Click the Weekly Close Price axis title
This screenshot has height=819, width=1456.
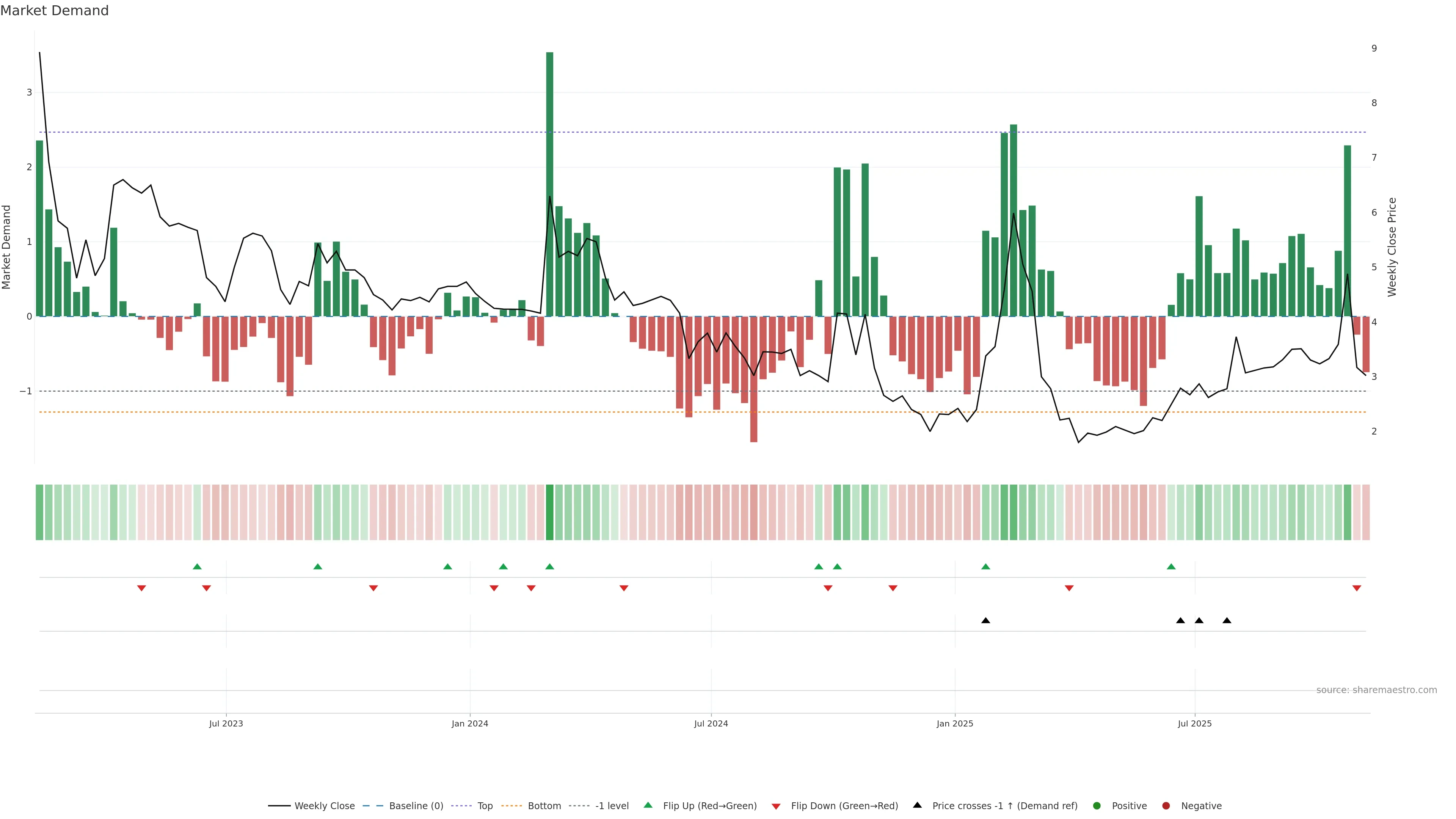point(1392,247)
